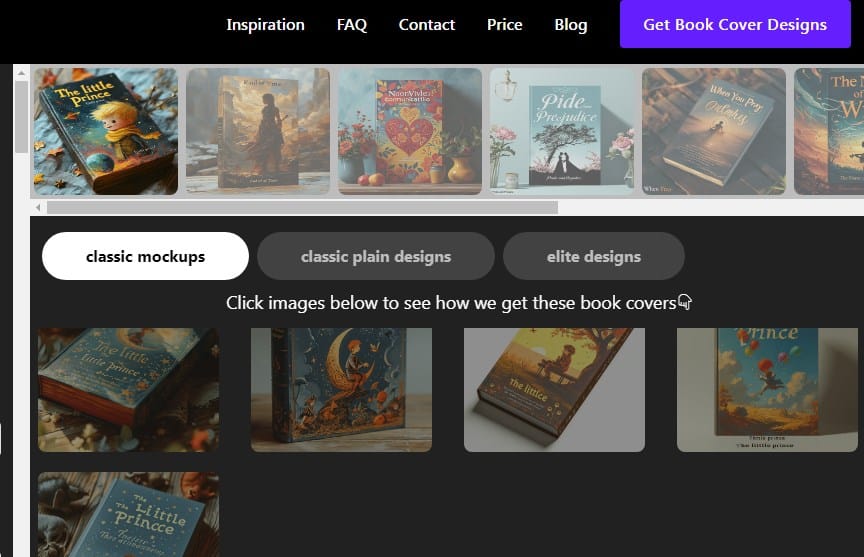Open the FAQ page link
This screenshot has width=864, height=557.
point(352,25)
